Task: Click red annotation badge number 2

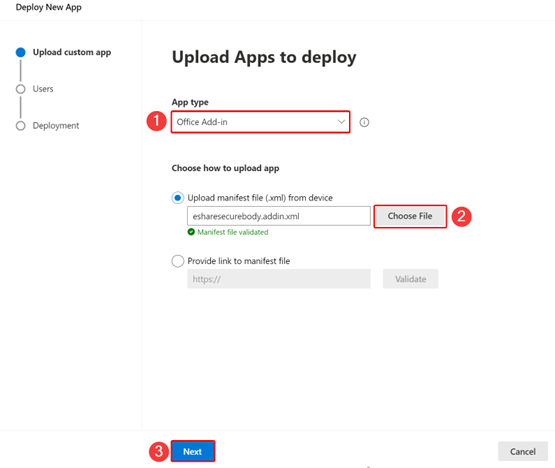Action: 462,216
